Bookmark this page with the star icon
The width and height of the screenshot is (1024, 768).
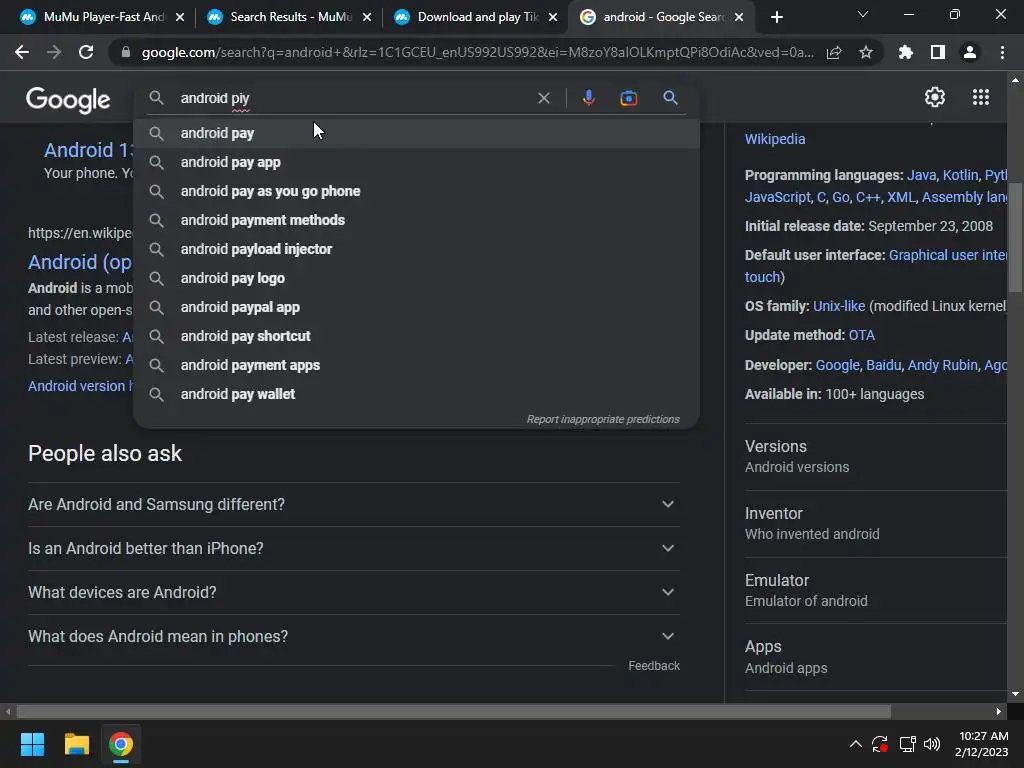click(866, 52)
